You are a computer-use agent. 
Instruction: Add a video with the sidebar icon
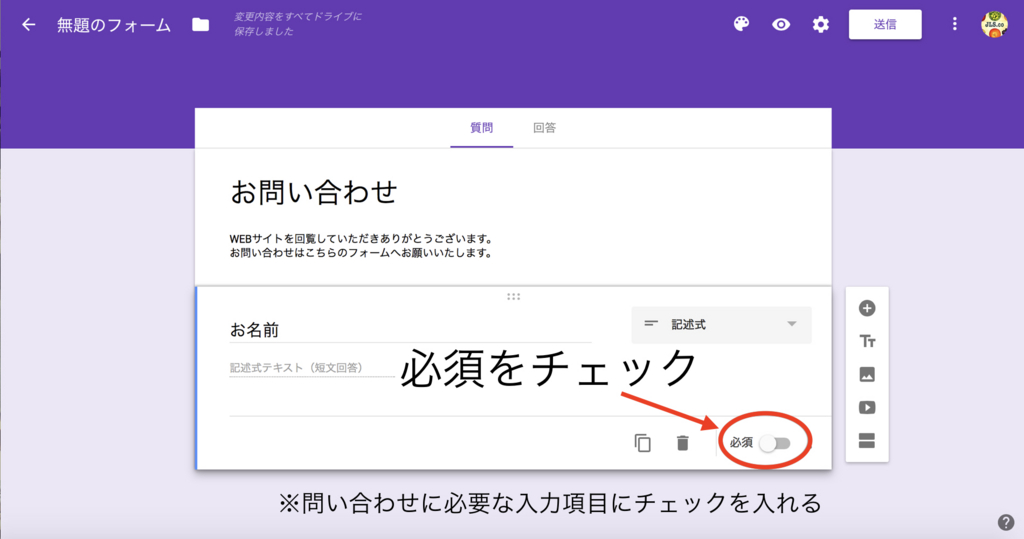coord(867,408)
